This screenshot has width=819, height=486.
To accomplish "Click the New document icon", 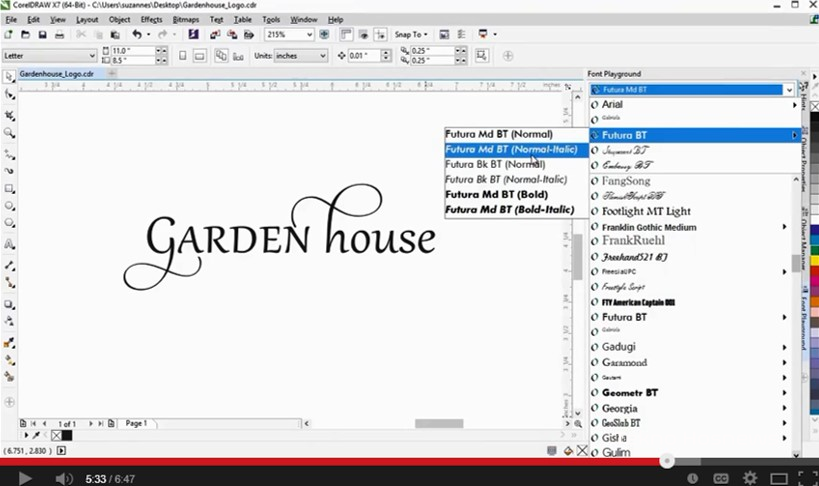I will 8,34.
